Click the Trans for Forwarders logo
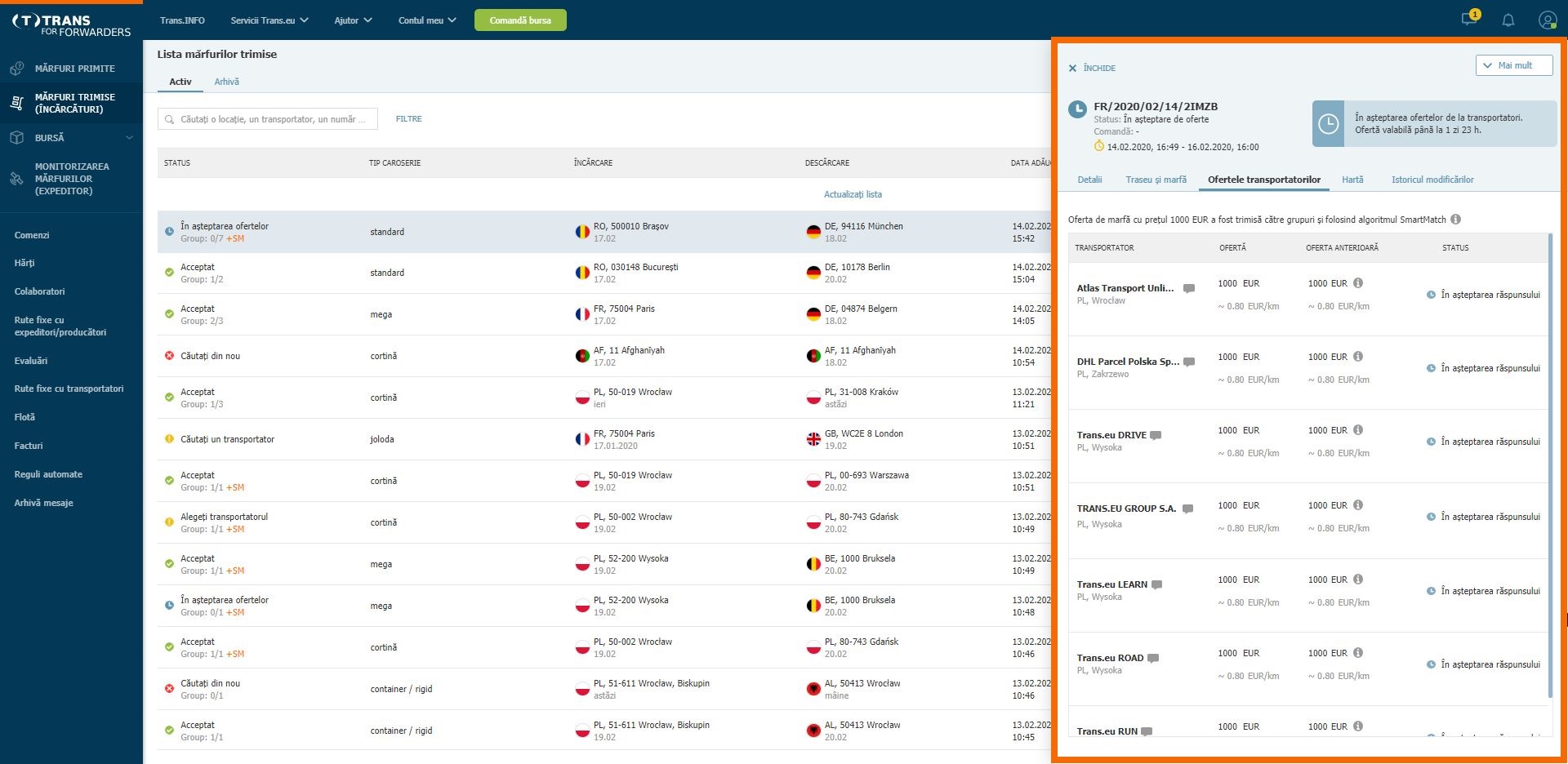Viewport: 1568px width, 764px height. [x=71, y=25]
